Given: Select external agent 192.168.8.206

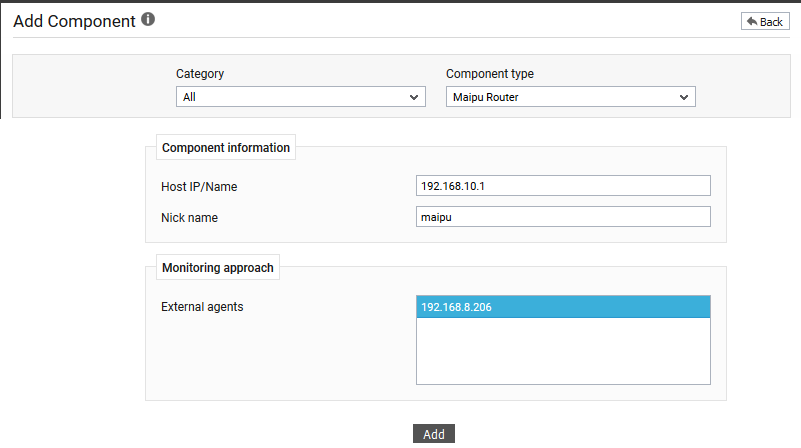Looking at the screenshot, I should [x=563, y=307].
